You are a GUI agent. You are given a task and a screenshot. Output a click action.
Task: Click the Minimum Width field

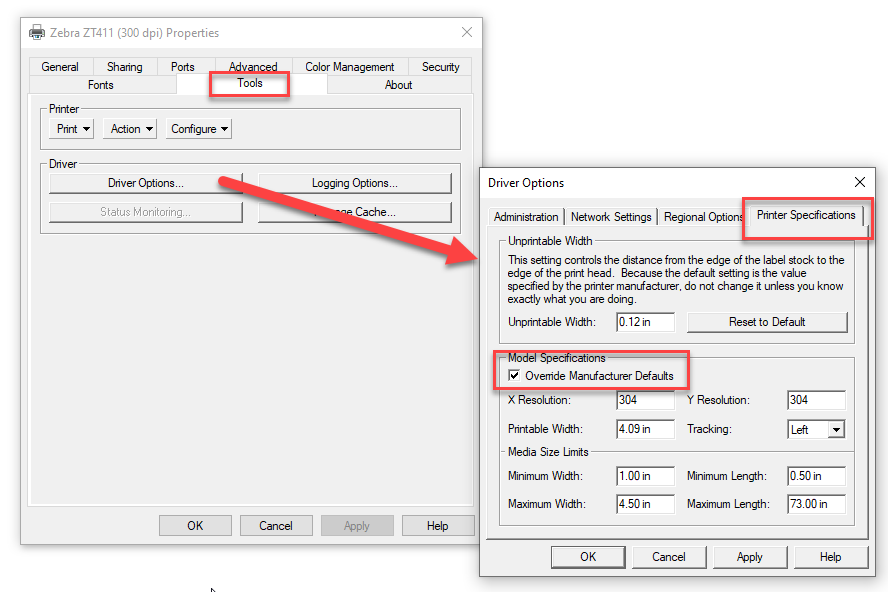click(646, 476)
